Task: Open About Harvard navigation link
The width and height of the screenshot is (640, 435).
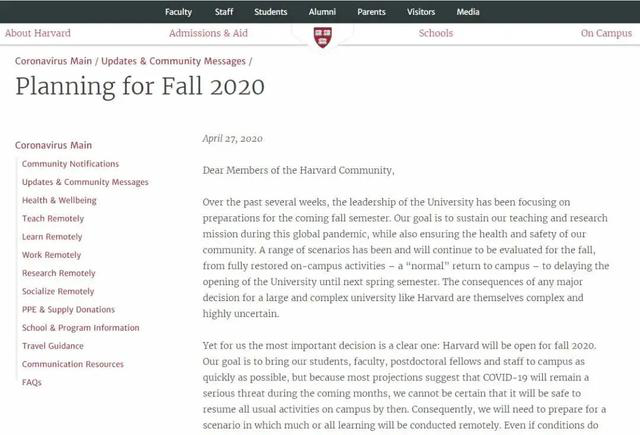Action: (38, 33)
